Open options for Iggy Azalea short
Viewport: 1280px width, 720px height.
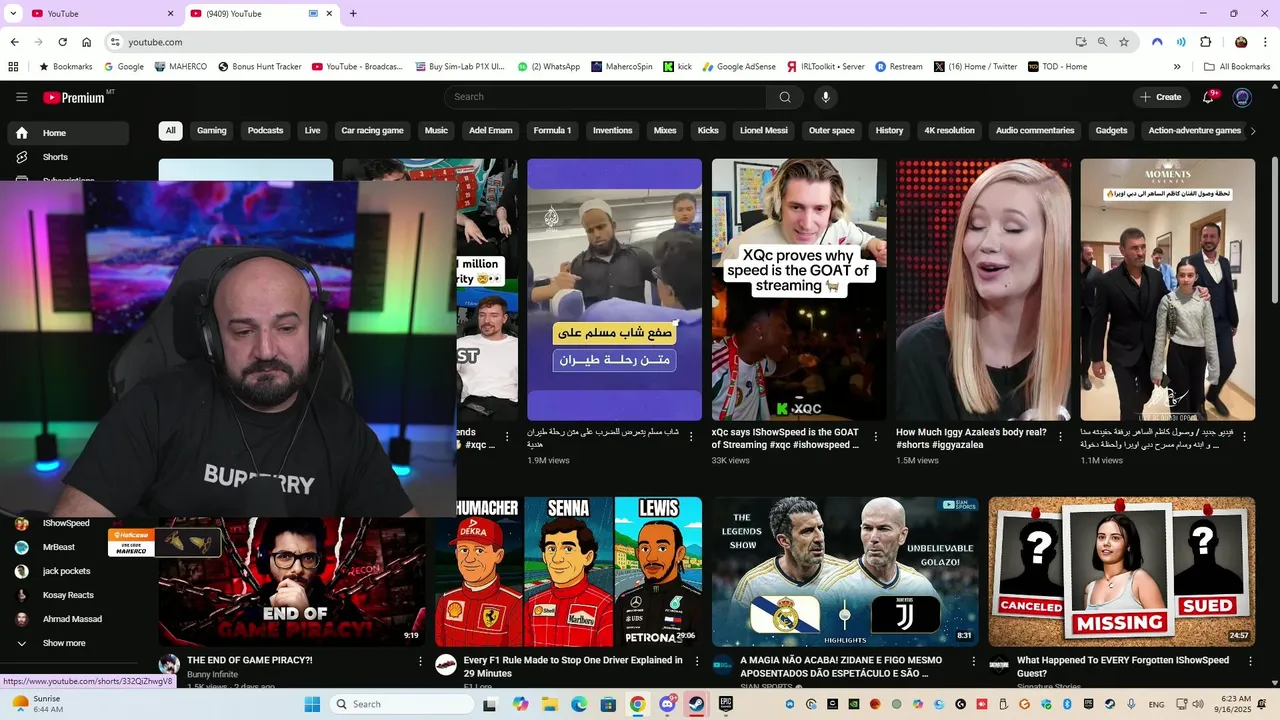click(x=1060, y=437)
